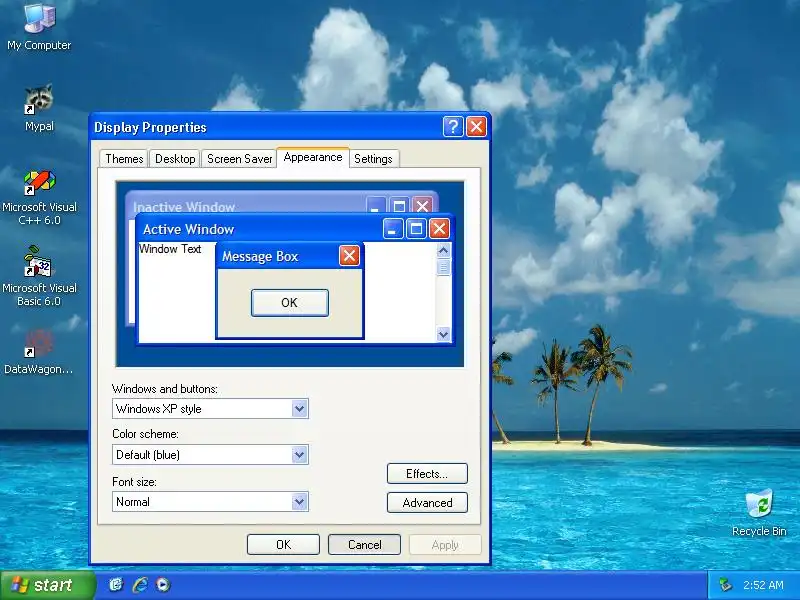
Task: Switch to the Screen Saver tab
Action: pyautogui.click(x=239, y=159)
